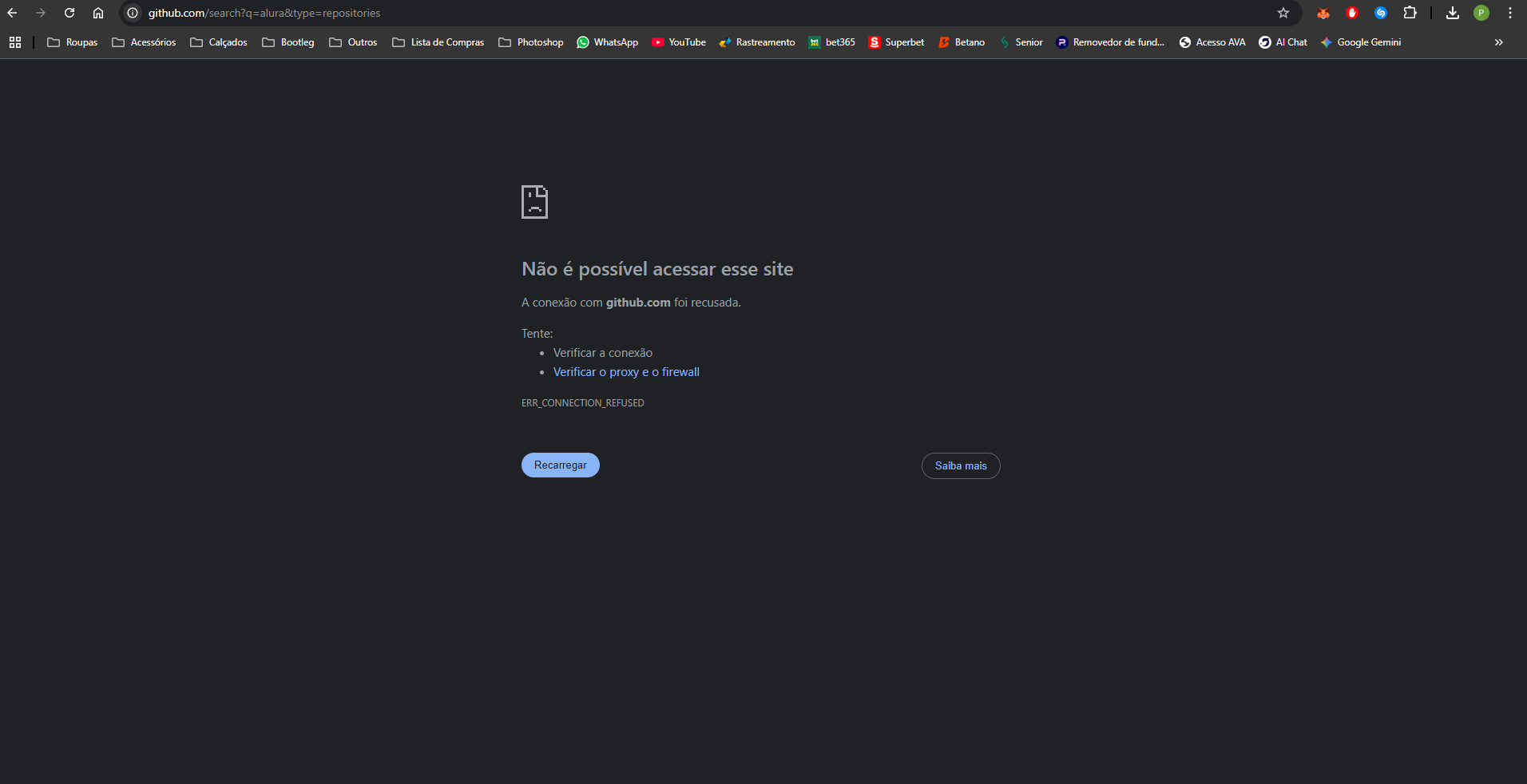Open the Acesso AVA bookmark

(x=1212, y=42)
